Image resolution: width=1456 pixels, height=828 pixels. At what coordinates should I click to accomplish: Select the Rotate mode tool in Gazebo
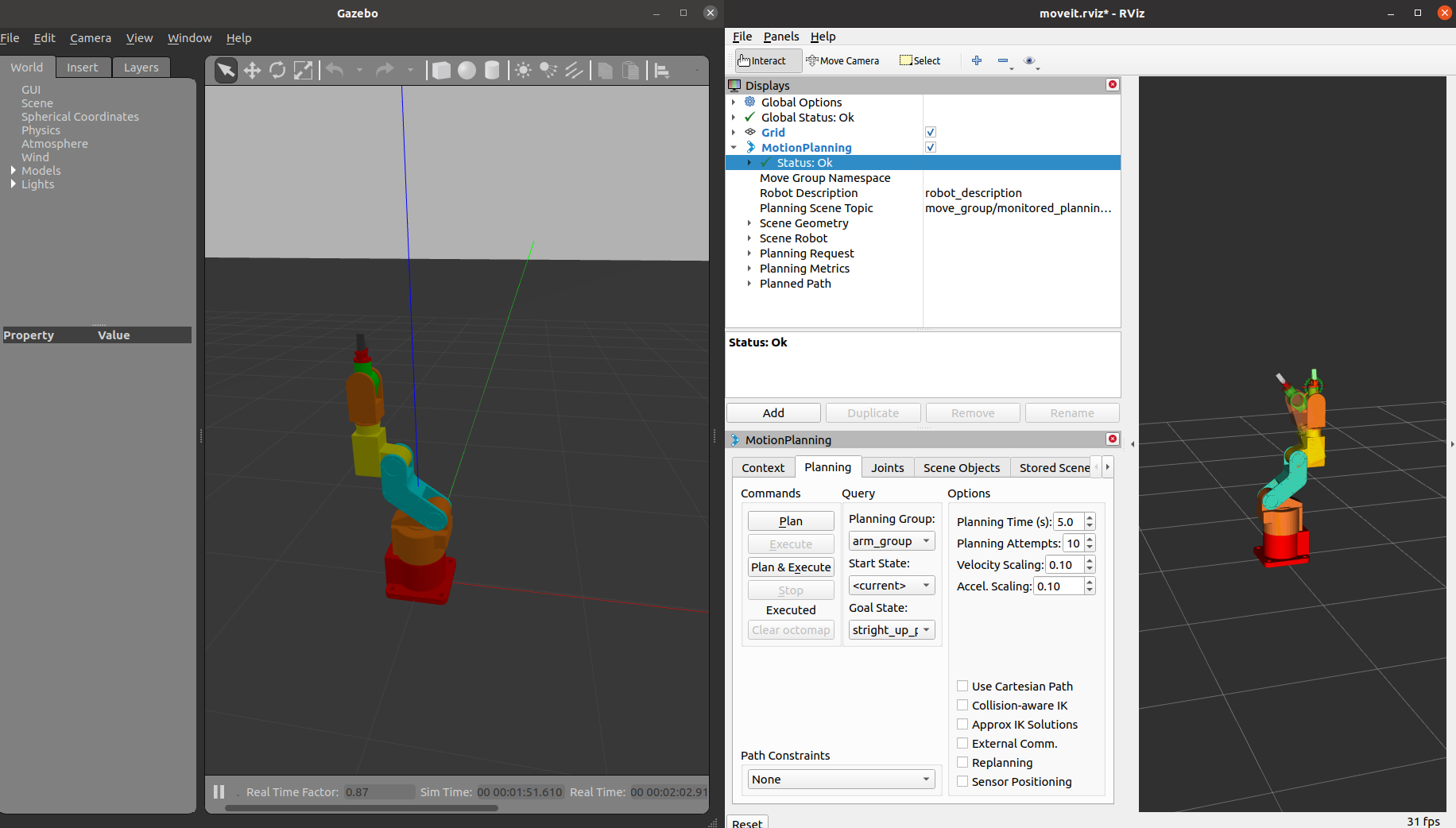(277, 71)
